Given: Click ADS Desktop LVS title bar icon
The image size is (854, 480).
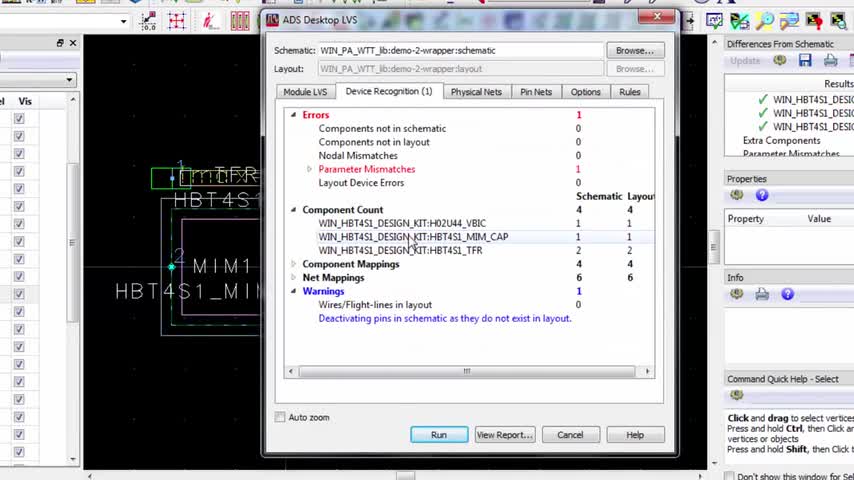Looking at the screenshot, I should (272, 20).
